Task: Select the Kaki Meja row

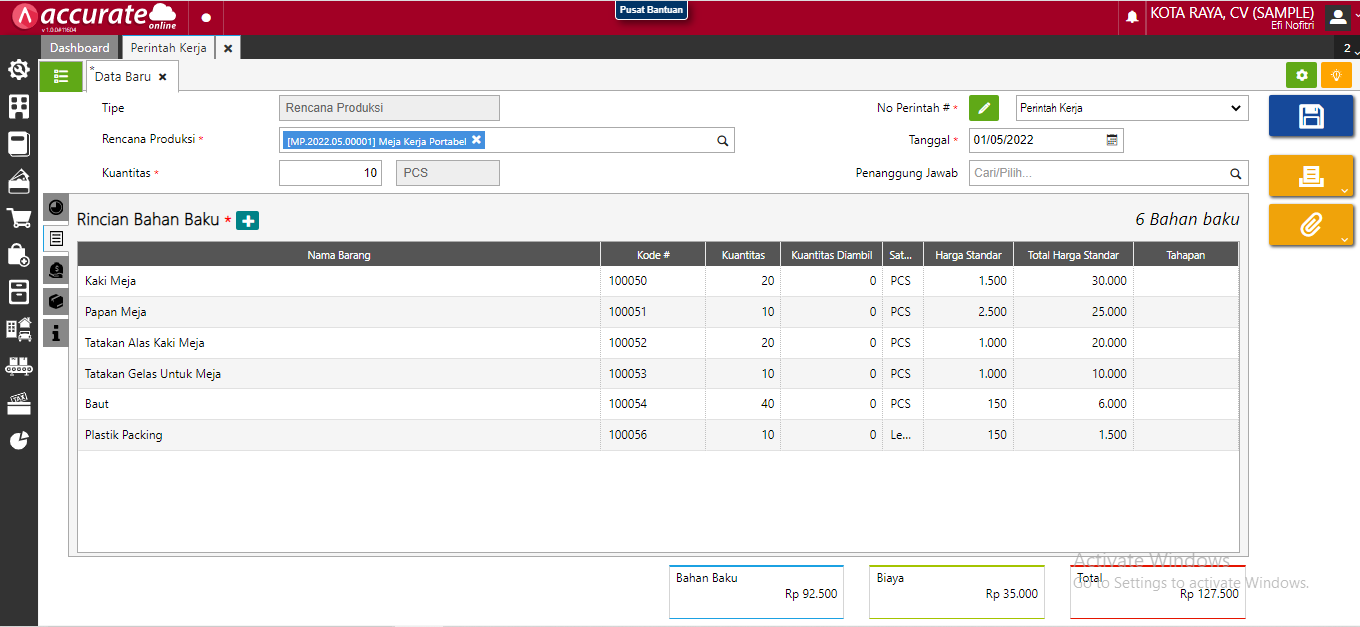Action: (x=658, y=281)
